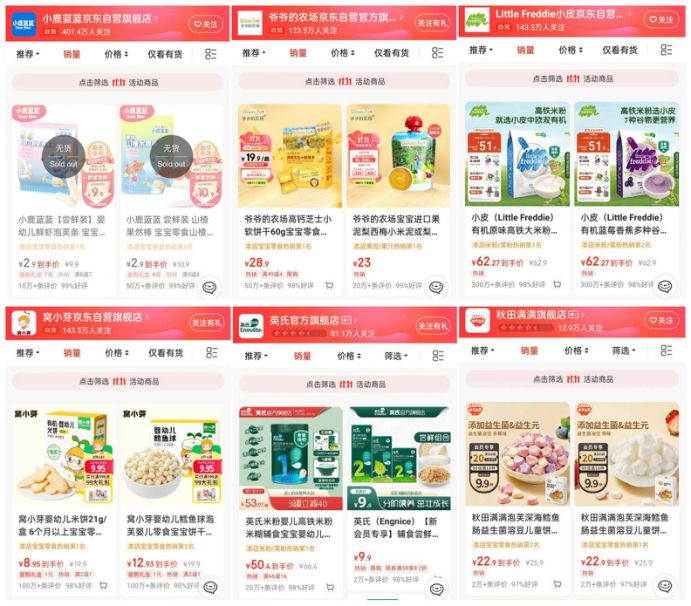Add 秋田满满 first product to cart
The width and height of the screenshot is (691, 606).
pos(557,584)
